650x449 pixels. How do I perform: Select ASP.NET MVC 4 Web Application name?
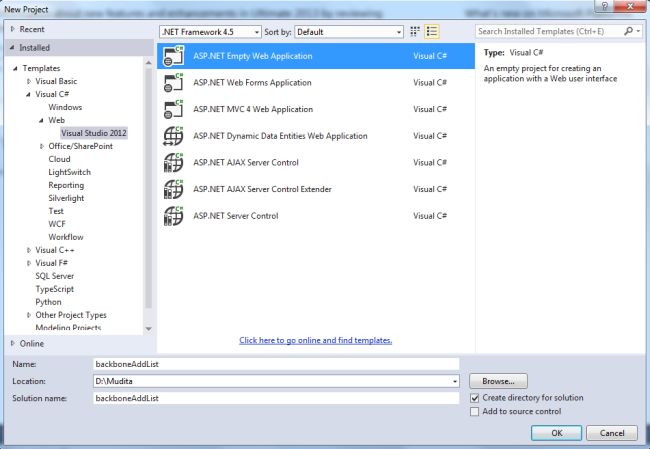[253, 109]
